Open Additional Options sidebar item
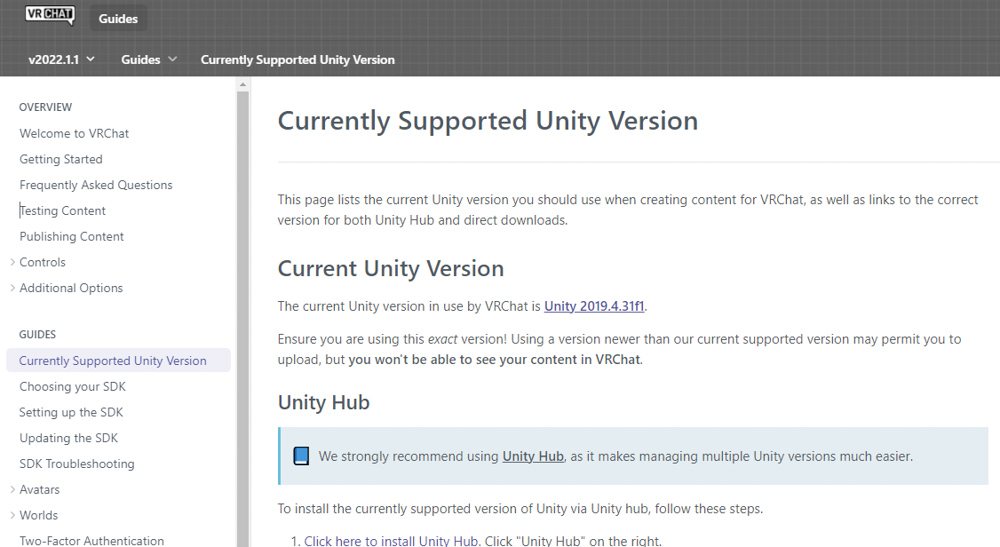This screenshot has width=1000, height=547. point(71,288)
